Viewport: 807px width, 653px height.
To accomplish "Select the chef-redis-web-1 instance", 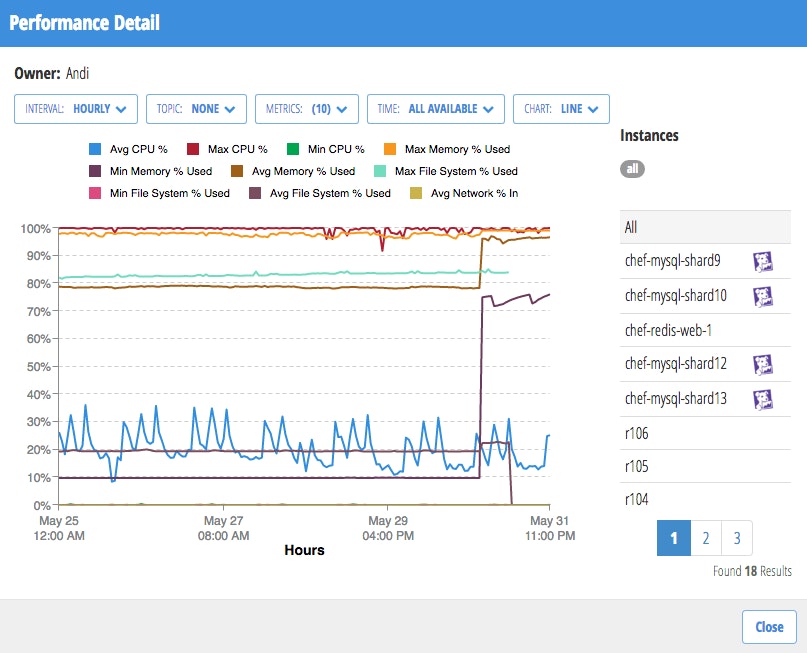I will pyautogui.click(x=661, y=330).
